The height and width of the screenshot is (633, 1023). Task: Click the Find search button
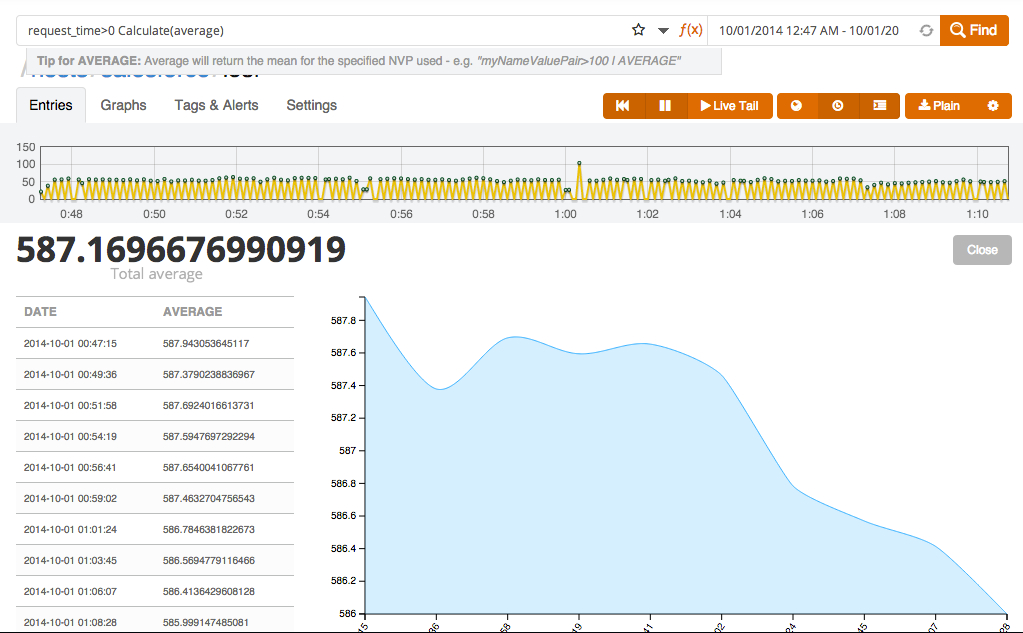click(974, 30)
